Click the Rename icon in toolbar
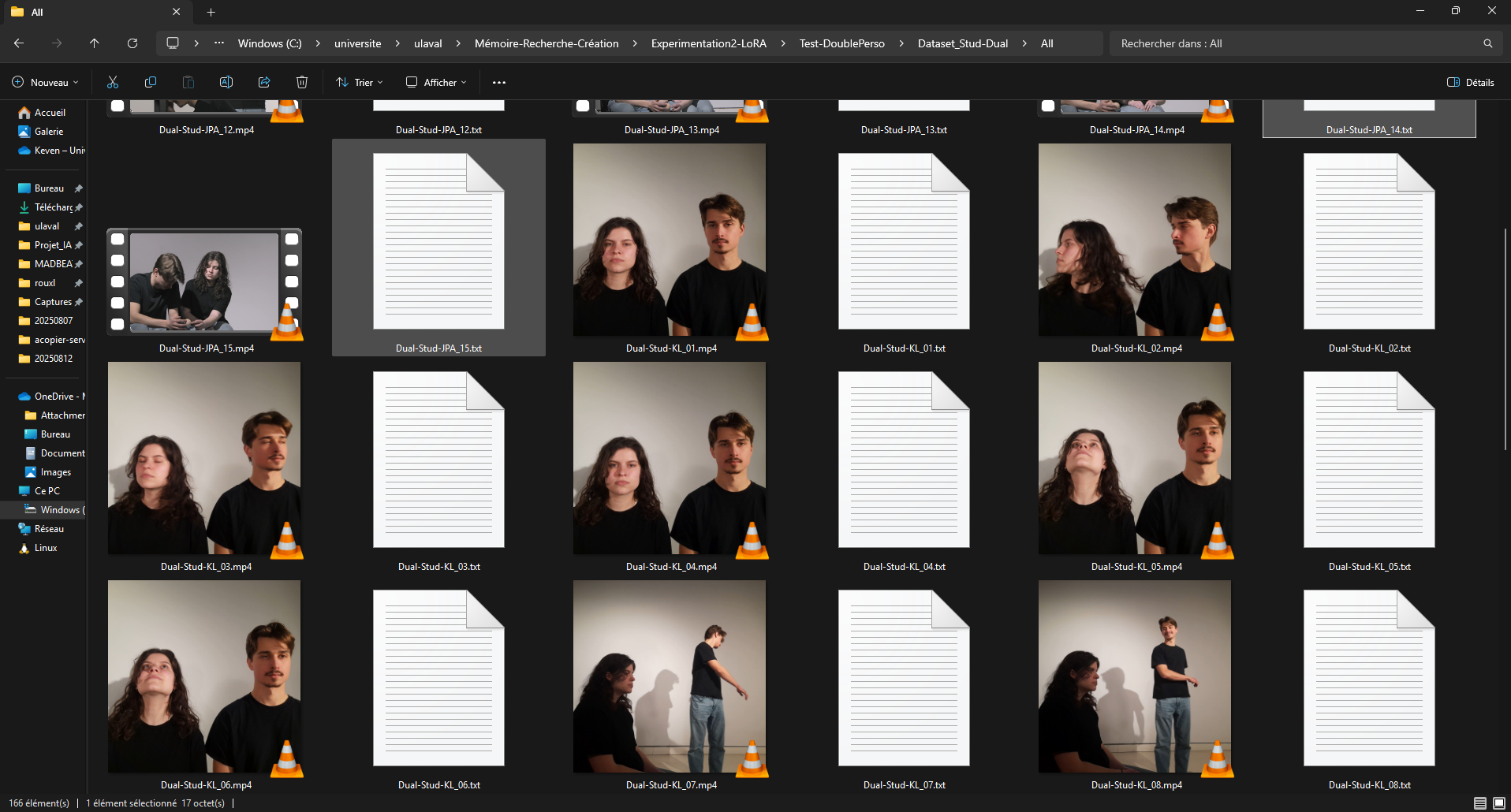Viewport: 1511px width, 812px height. coord(226,82)
